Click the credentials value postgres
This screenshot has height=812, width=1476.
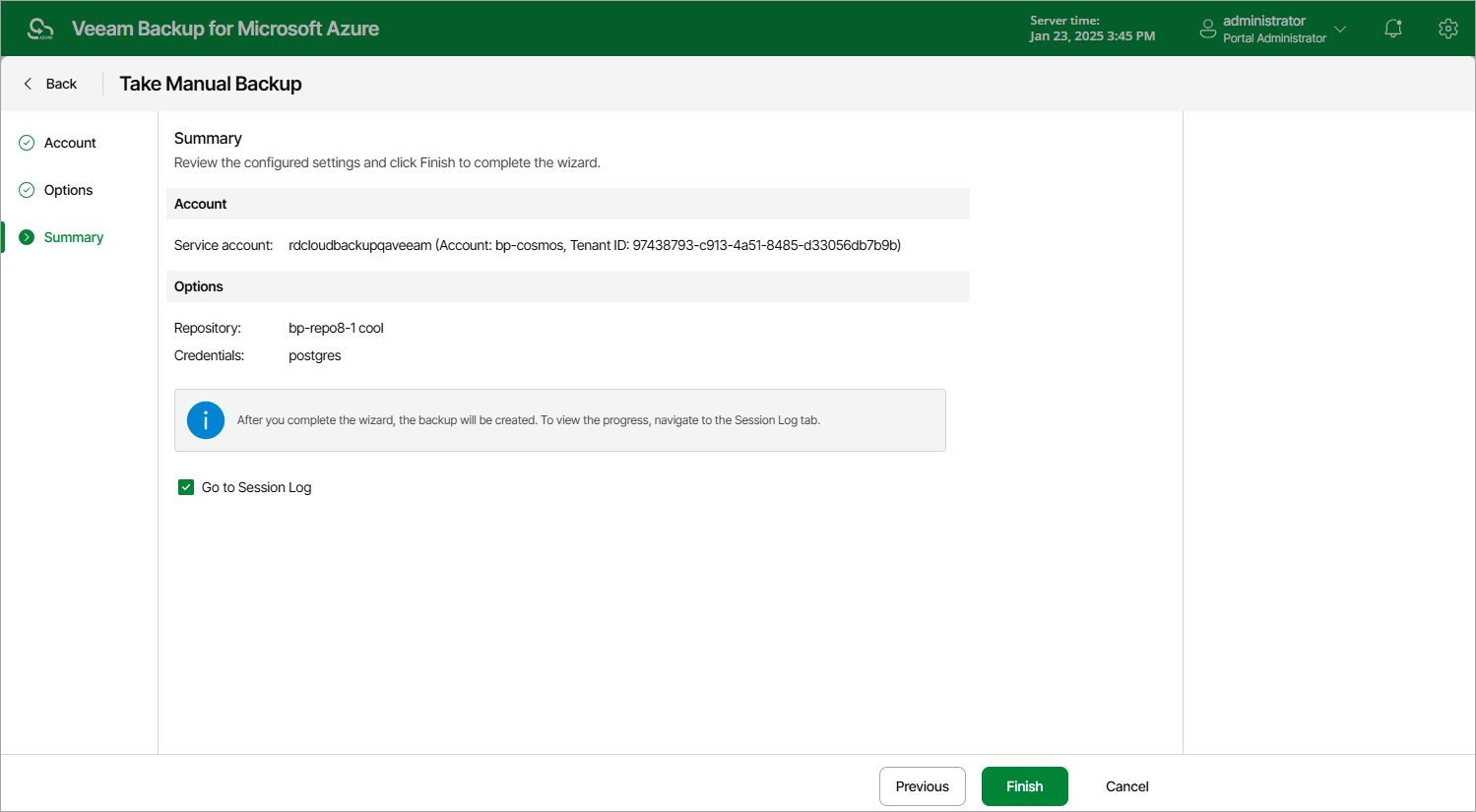(x=315, y=355)
